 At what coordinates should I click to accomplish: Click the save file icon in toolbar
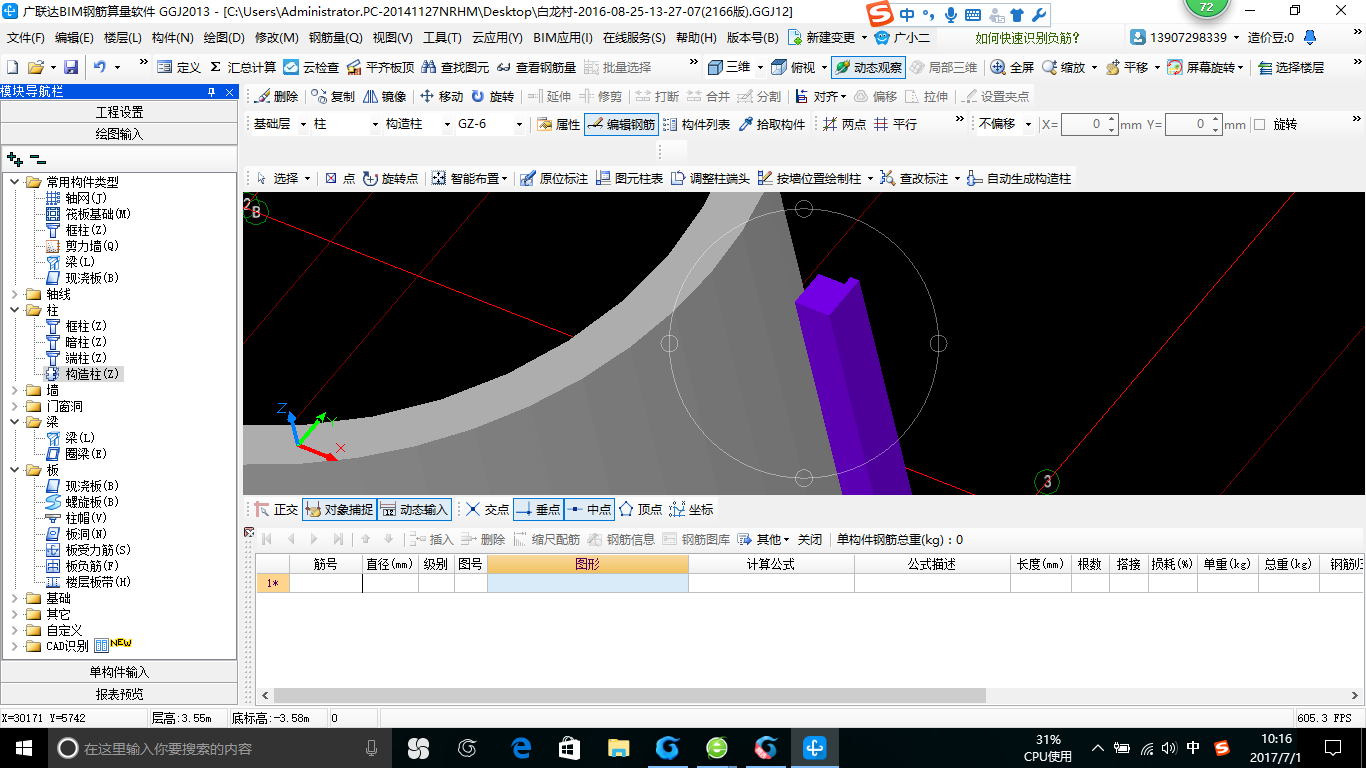tap(71, 67)
